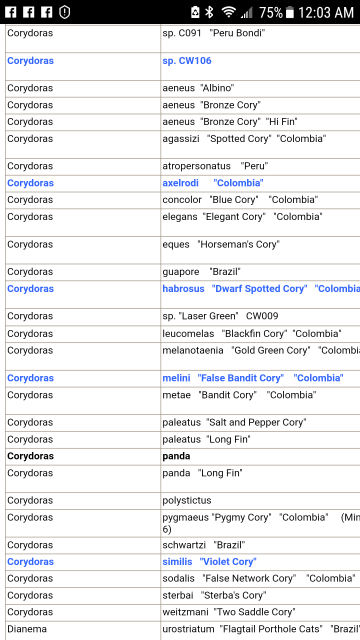Open the sp. CW106 link
Image resolution: width=360 pixels, height=640 pixels.
(187, 61)
